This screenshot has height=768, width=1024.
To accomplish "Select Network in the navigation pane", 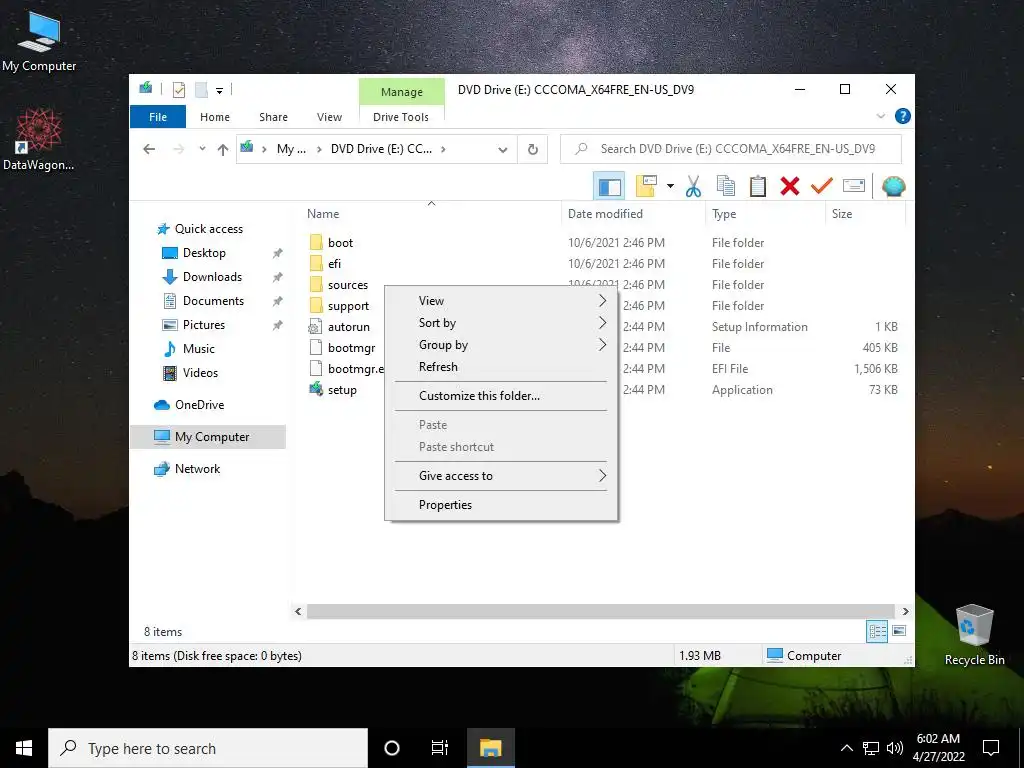I will point(197,469).
